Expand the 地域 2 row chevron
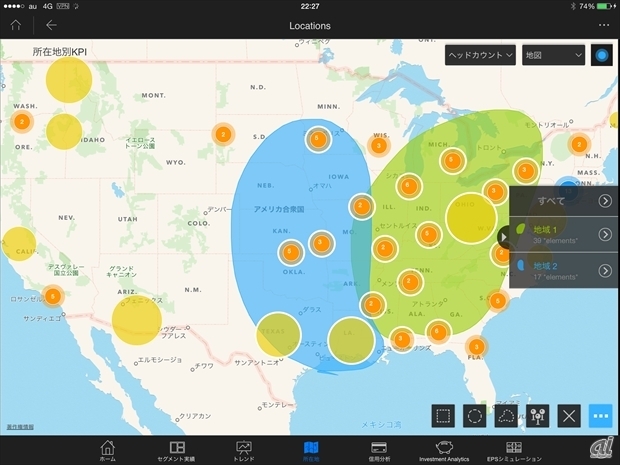620x465 pixels. point(605,270)
